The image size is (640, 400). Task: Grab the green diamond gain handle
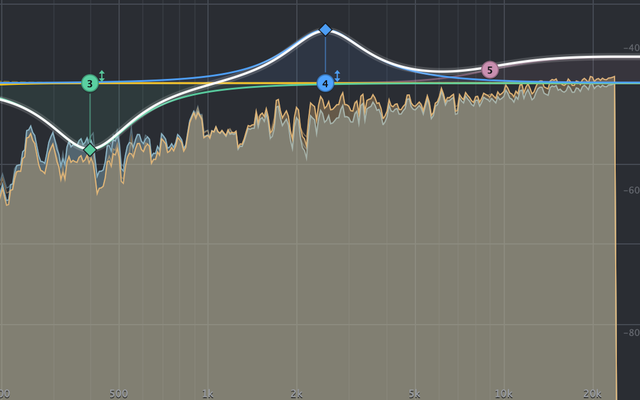coord(90,150)
